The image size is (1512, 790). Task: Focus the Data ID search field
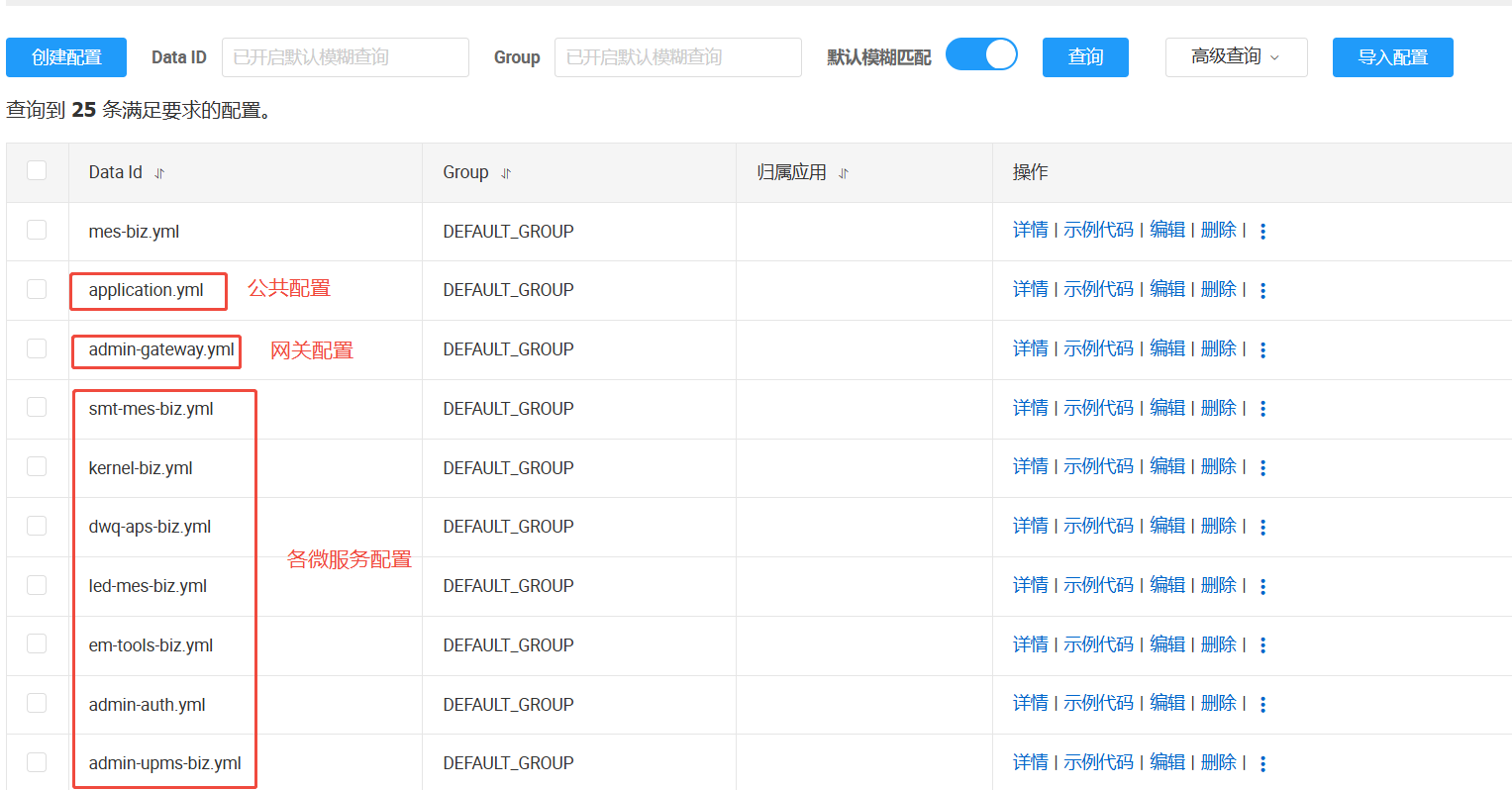pyautogui.click(x=346, y=57)
